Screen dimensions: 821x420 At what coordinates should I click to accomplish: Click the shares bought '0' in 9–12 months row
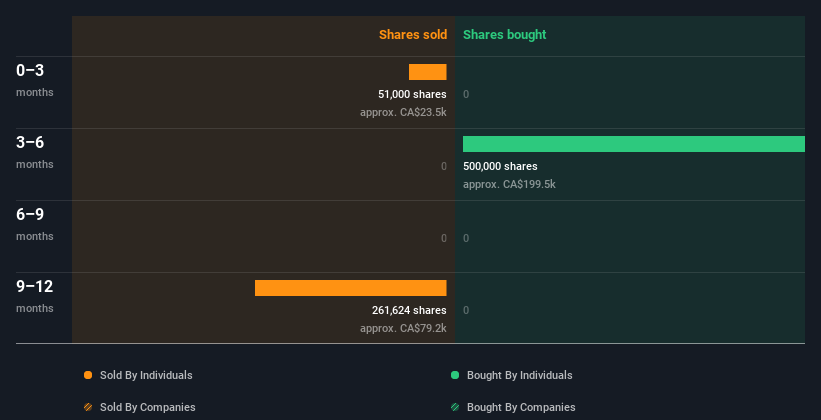(x=466, y=310)
